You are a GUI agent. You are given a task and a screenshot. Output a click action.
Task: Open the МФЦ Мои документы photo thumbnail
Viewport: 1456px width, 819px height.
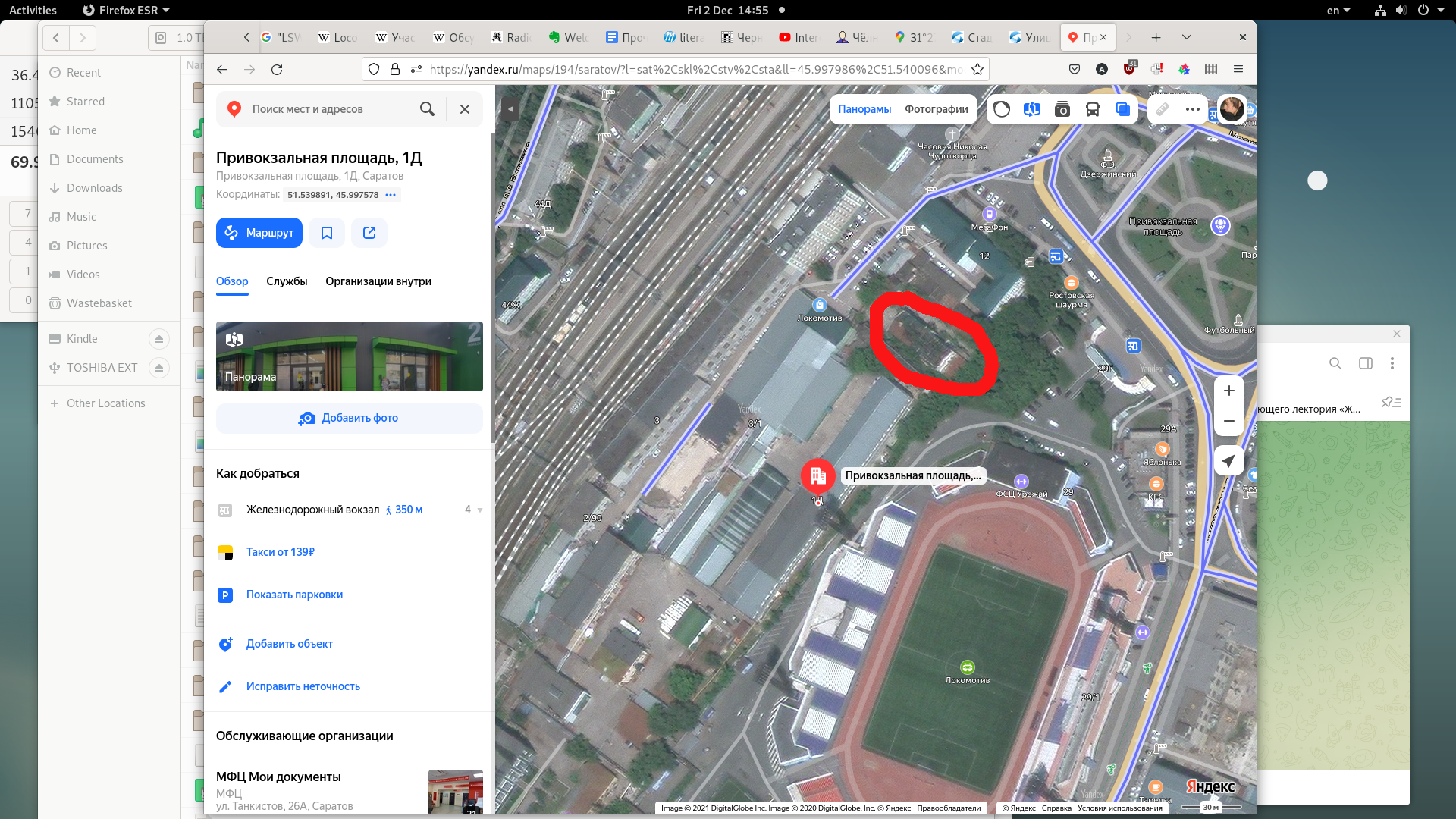pyautogui.click(x=456, y=792)
